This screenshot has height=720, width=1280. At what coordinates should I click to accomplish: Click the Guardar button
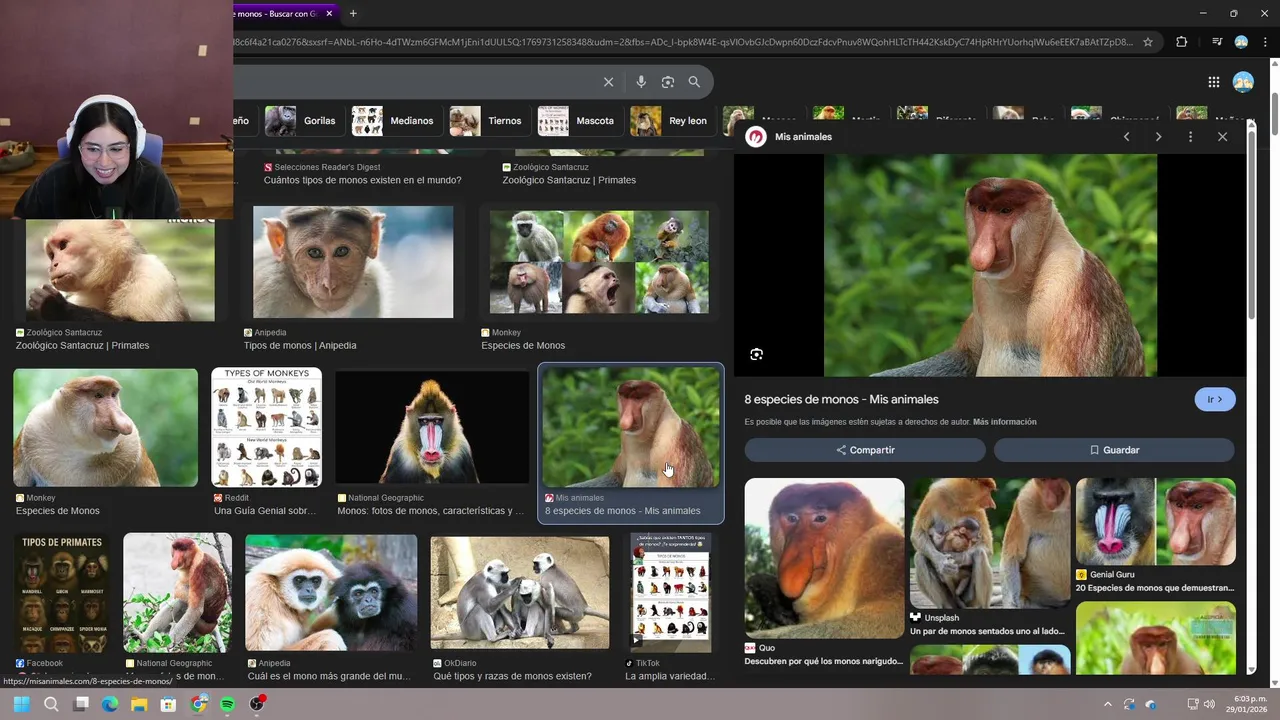[x=1114, y=450]
